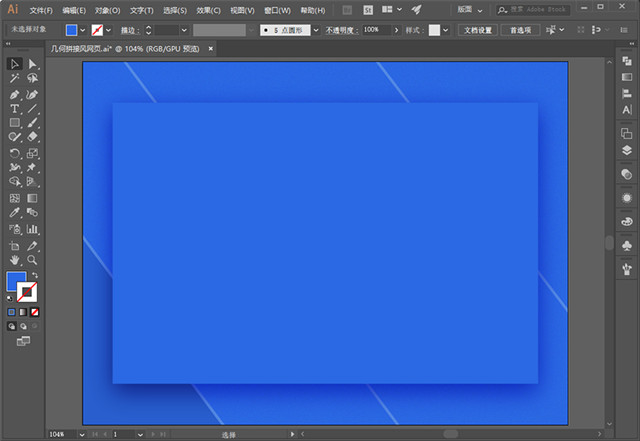Select the Rectangle tool
The height and width of the screenshot is (441, 640).
coord(15,123)
